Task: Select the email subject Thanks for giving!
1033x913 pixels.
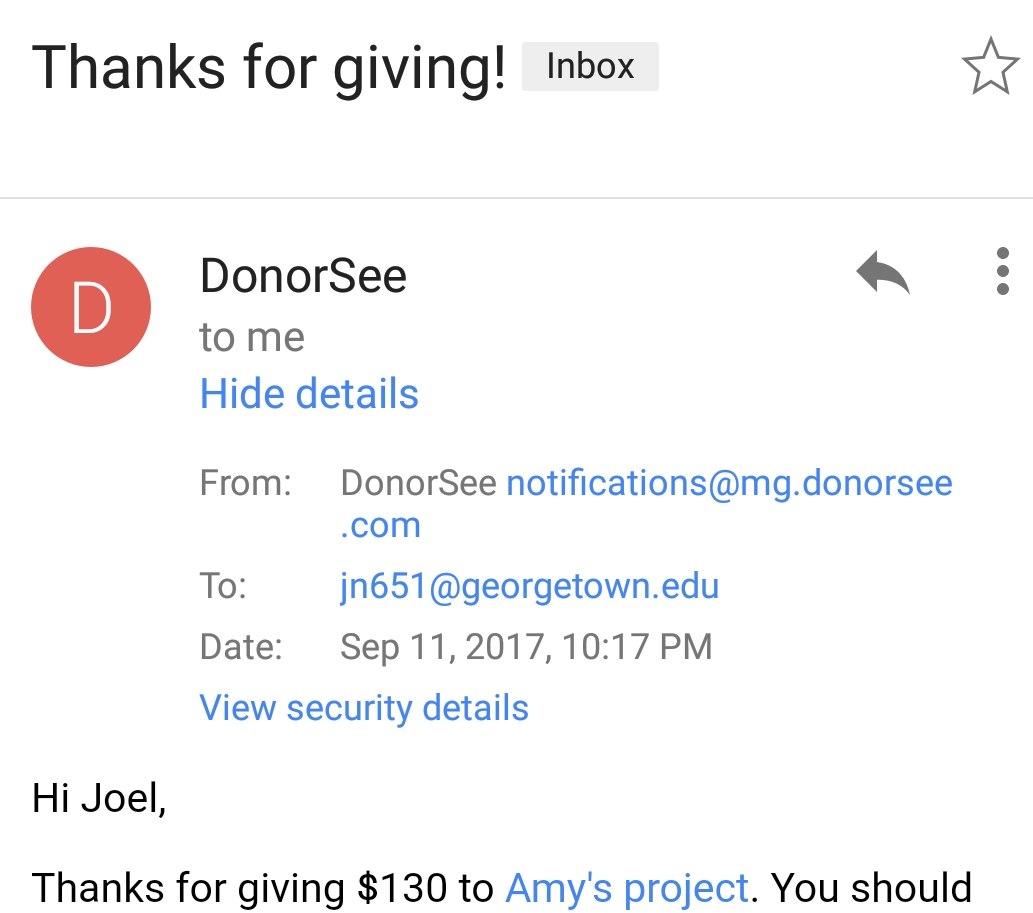Action: point(269,68)
